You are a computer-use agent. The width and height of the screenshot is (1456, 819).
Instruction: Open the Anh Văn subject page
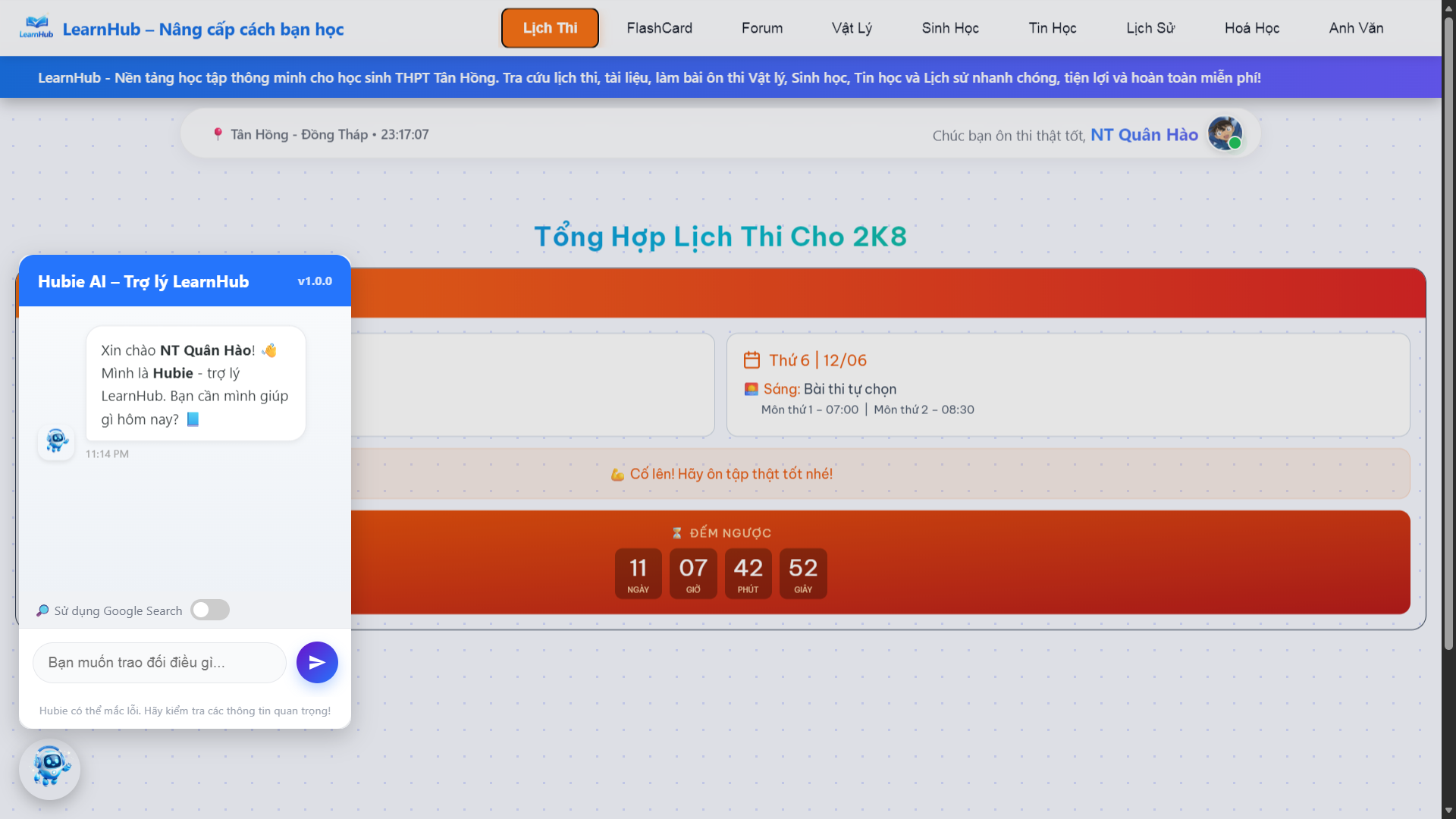pos(1356,28)
